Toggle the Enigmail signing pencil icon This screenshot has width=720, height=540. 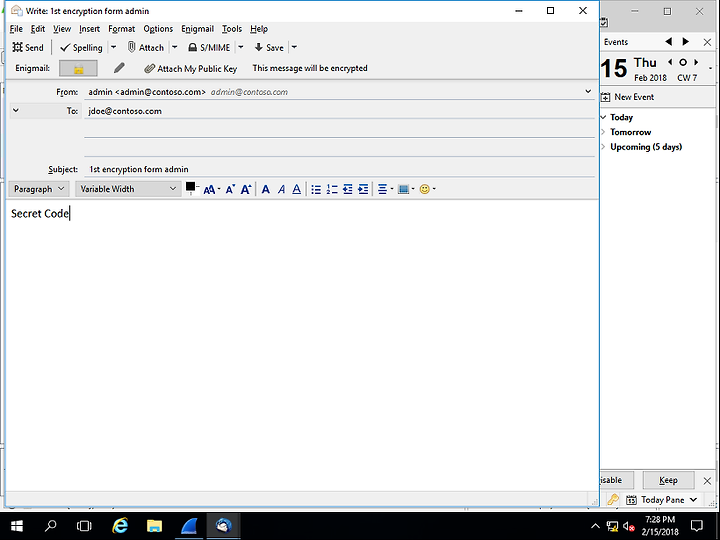(119, 68)
